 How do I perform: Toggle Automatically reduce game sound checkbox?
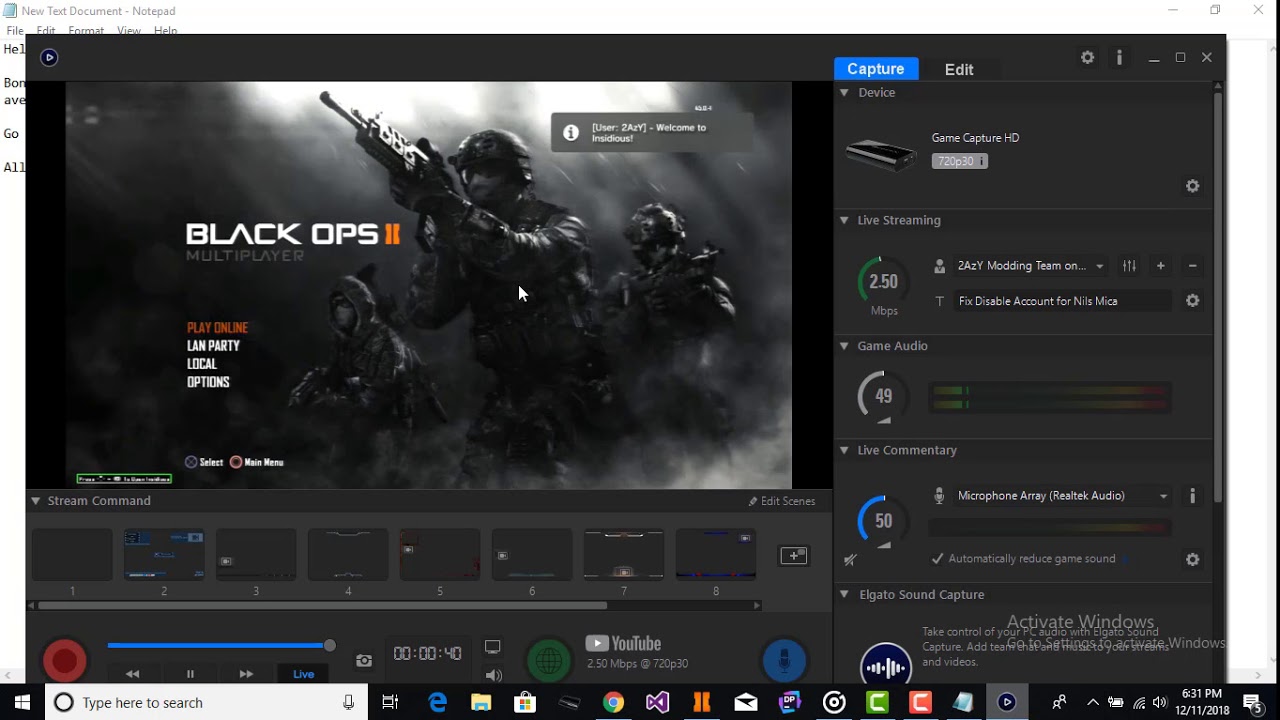tap(937, 559)
